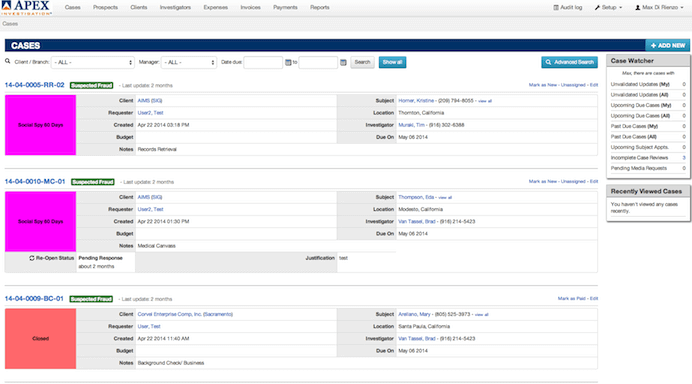Open case 14-04-0005-RR-02
Viewport: 692px width, 384px height.
click(x=34, y=85)
